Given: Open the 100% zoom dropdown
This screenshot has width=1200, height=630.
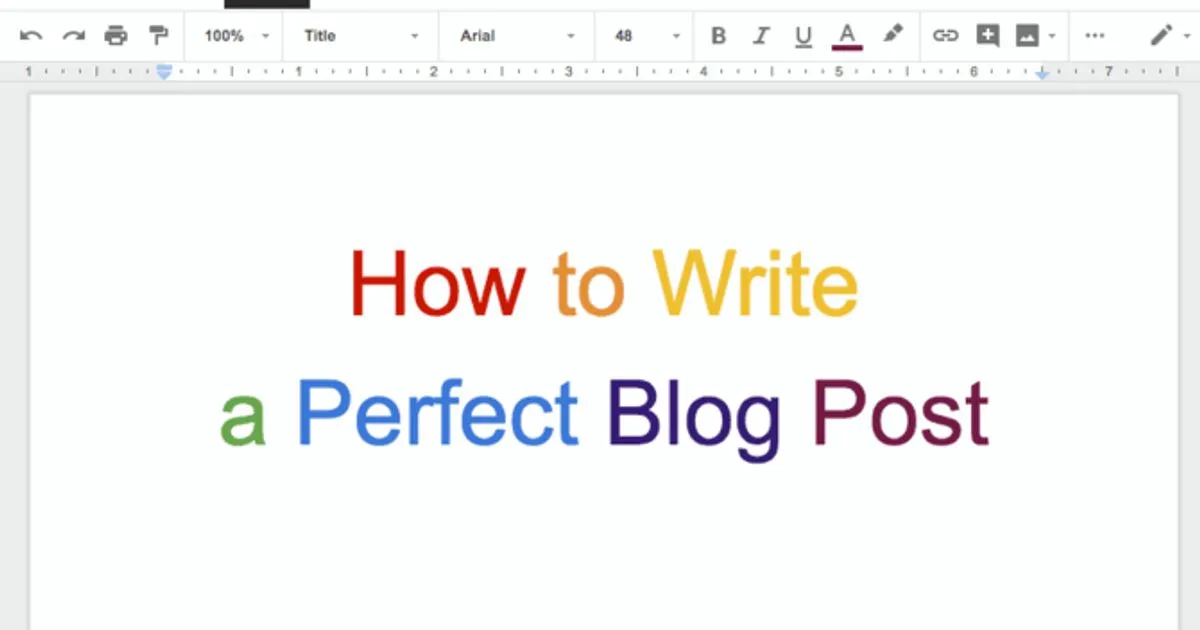Looking at the screenshot, I should (237, 36).
